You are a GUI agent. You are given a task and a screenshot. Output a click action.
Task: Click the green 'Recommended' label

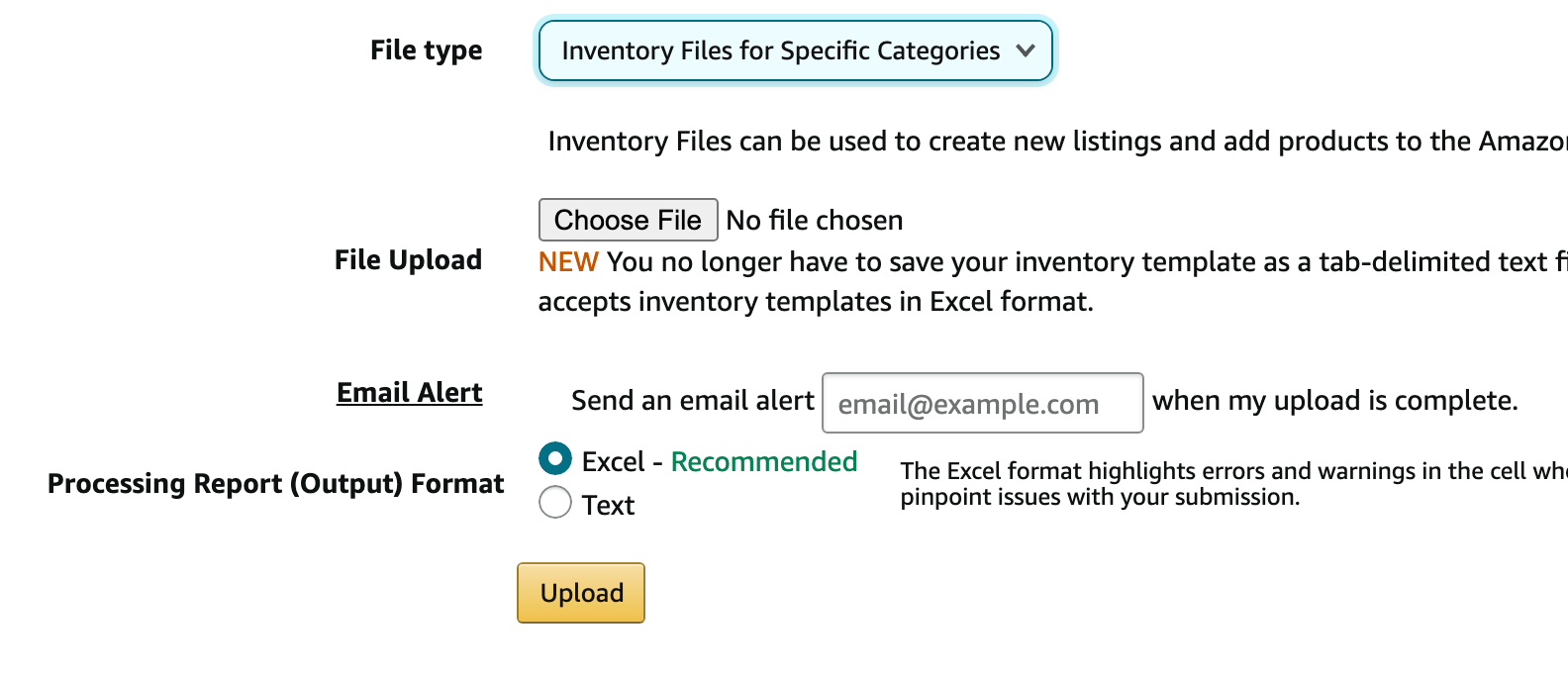(x=764, y=462)
